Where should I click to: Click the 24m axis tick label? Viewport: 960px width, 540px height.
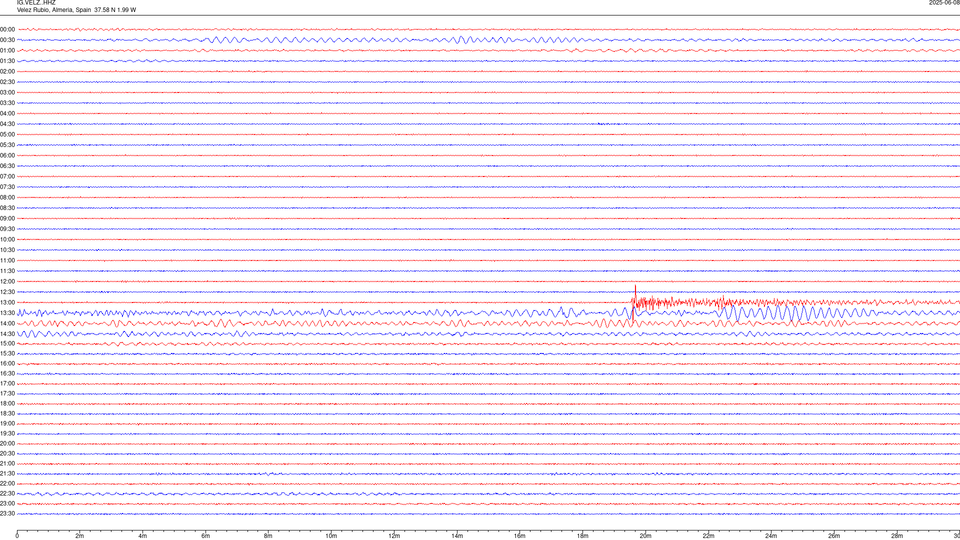pos(771,536)
